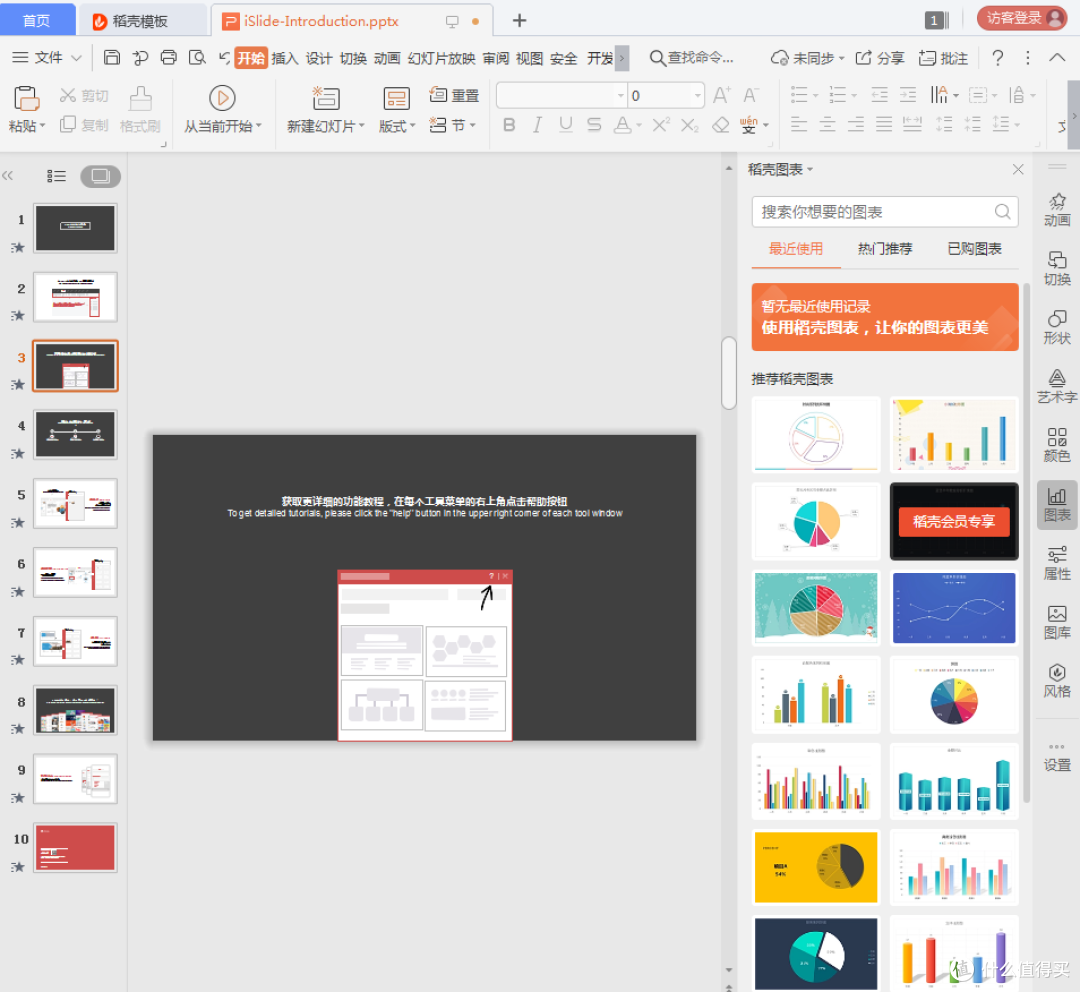Open the File (文件) menu dropdown
1080x992 pixels.
48,57
